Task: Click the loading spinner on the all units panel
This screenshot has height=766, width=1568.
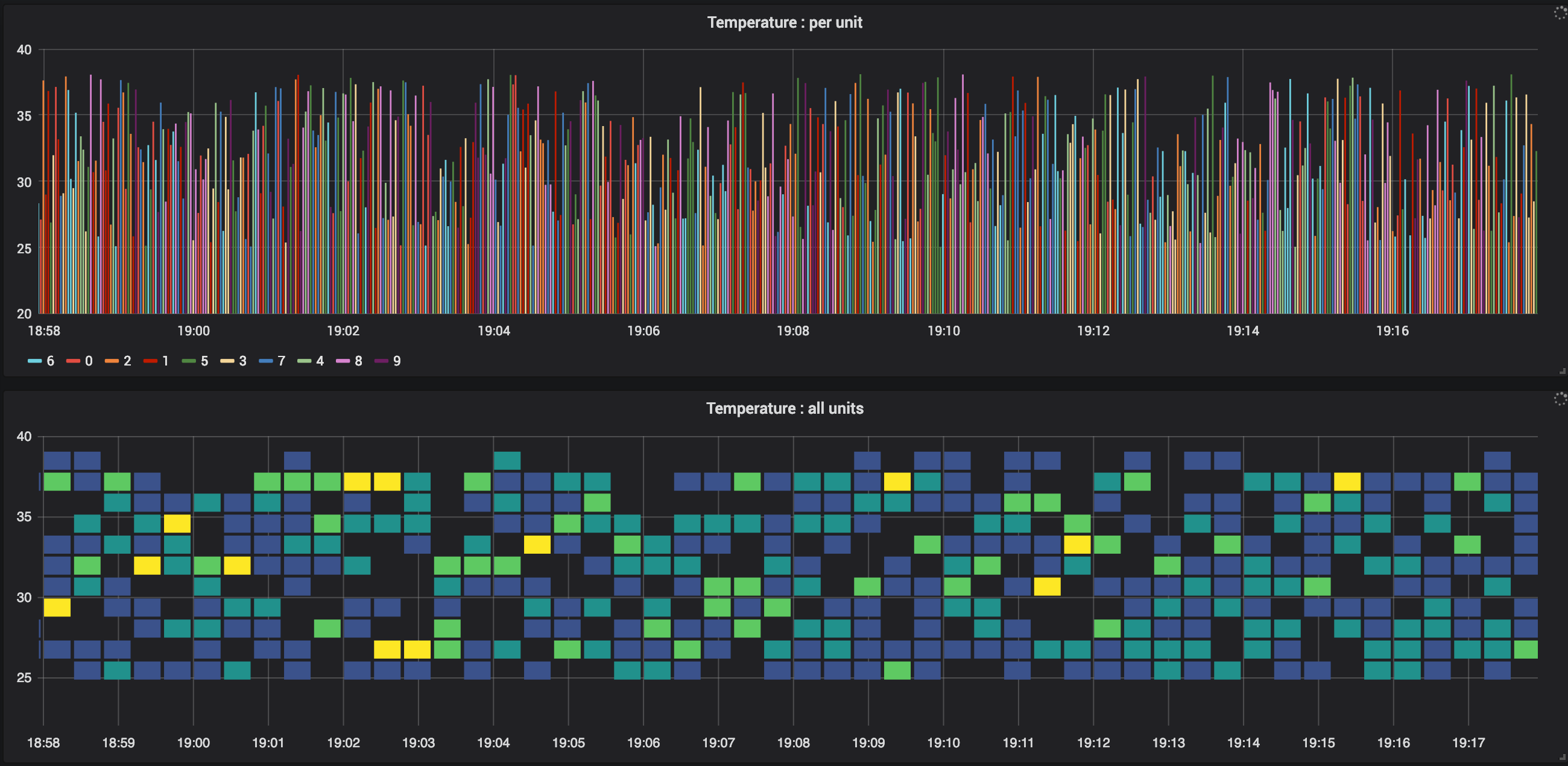Action: click(x=1560, y=399)
